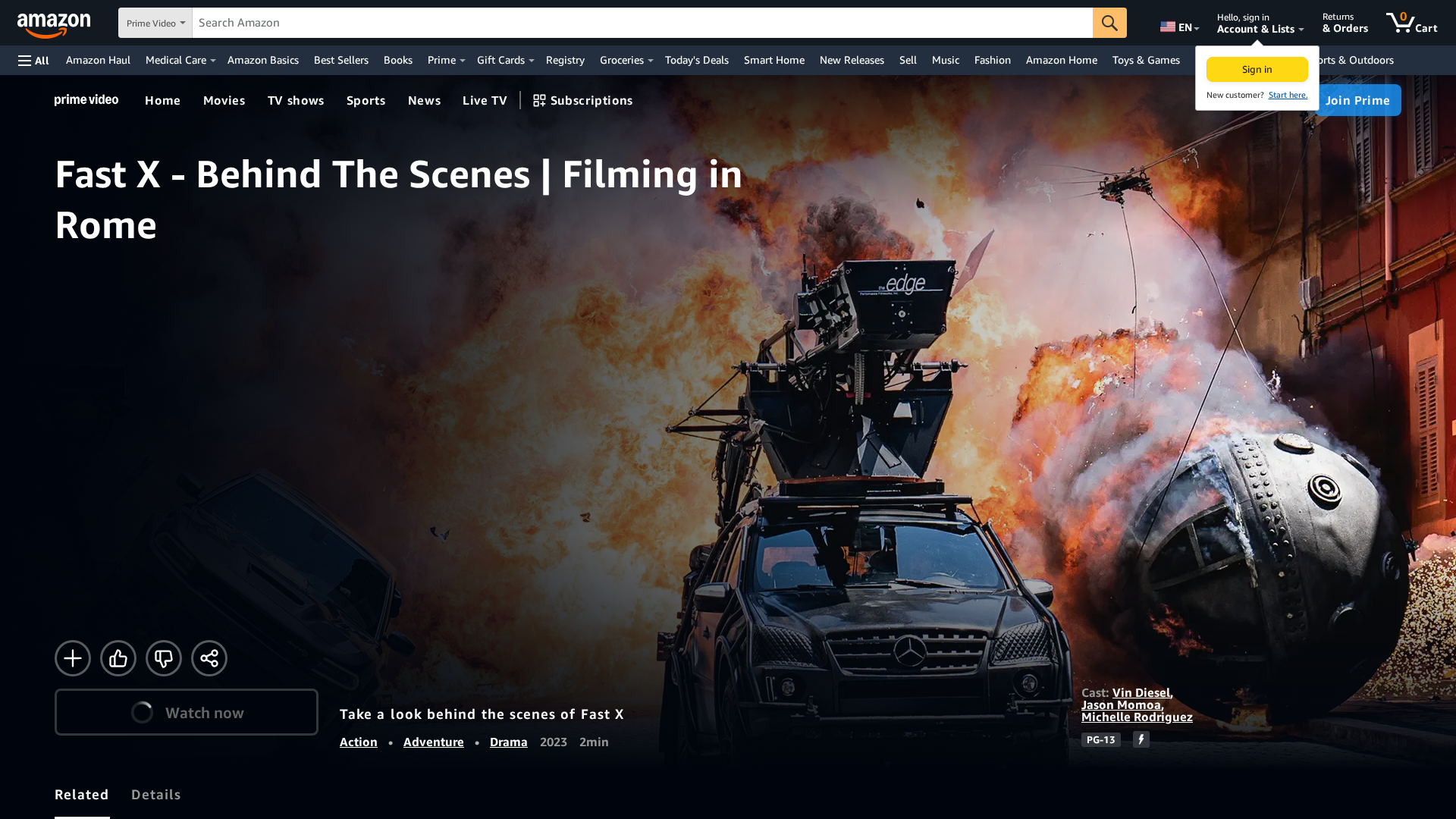The height and width of the screenshot is (819, 1456).
Task: Open Amazon Home link
Action: click(x=1061, y=60)
